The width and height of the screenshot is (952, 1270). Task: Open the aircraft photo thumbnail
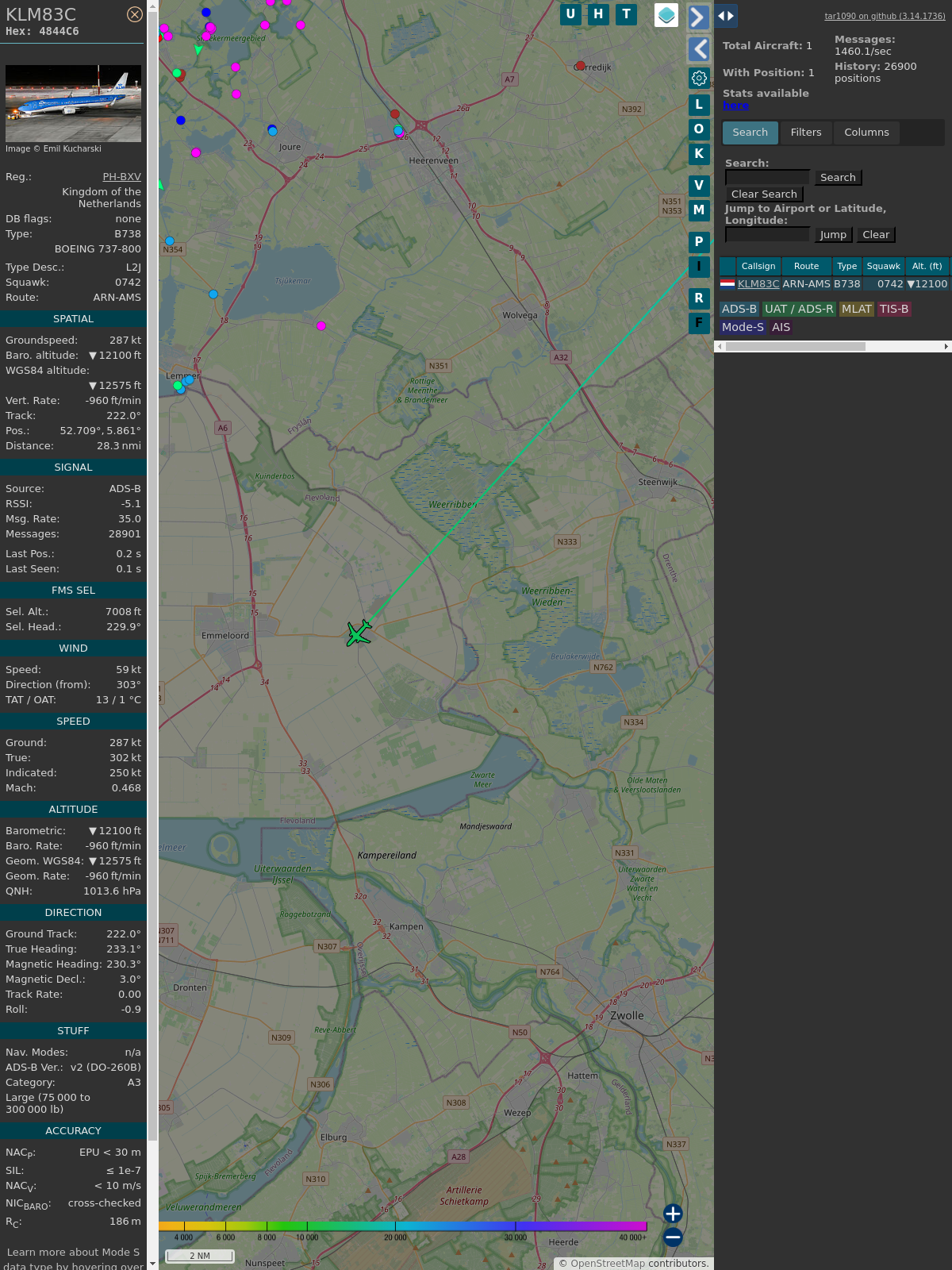73,104
